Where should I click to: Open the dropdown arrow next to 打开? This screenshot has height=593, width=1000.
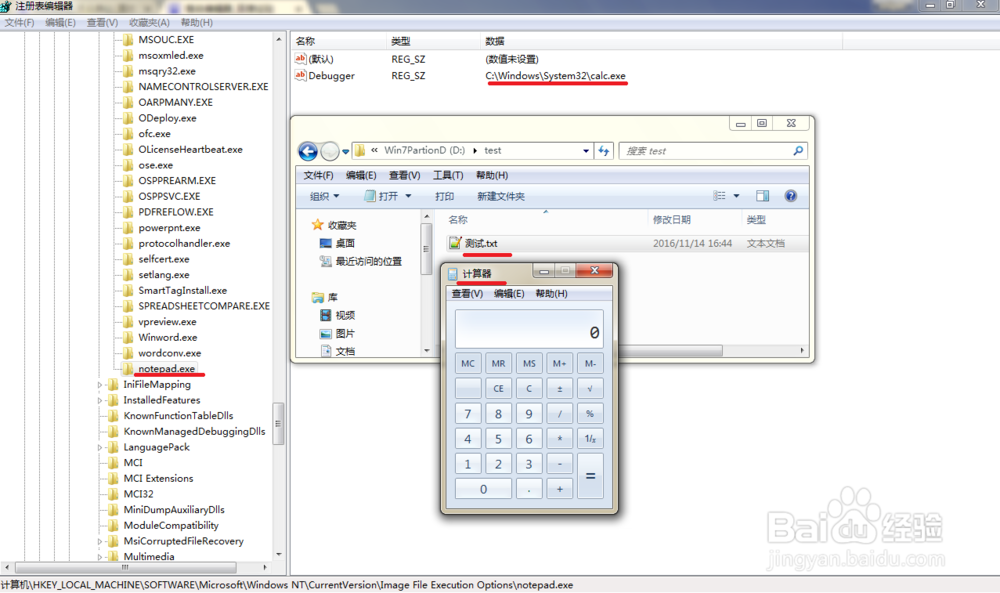coord(408,196)
